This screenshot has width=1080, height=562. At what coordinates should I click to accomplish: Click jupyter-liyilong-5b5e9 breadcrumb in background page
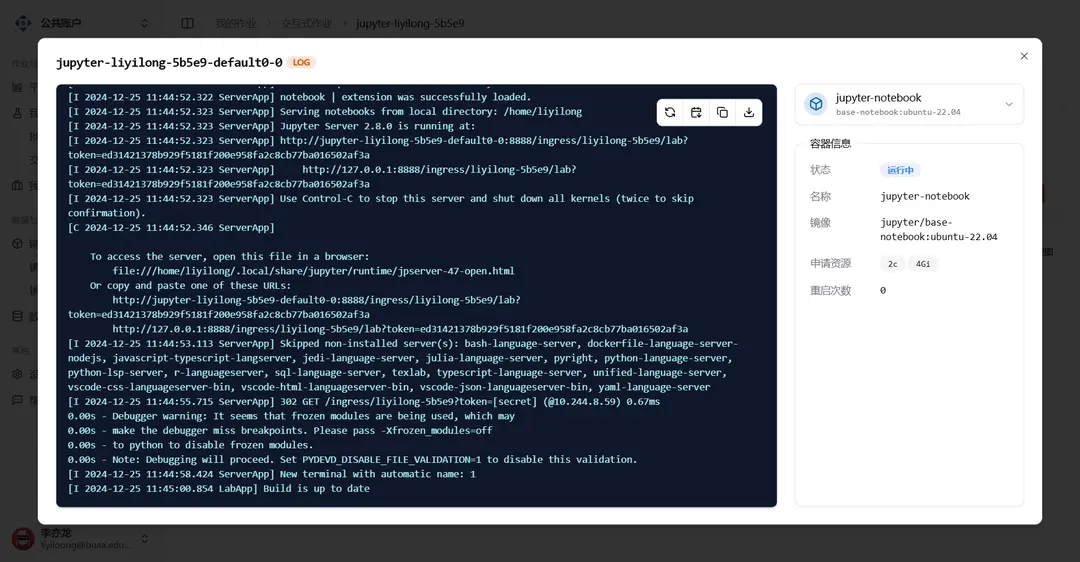[x=410, y=23]
